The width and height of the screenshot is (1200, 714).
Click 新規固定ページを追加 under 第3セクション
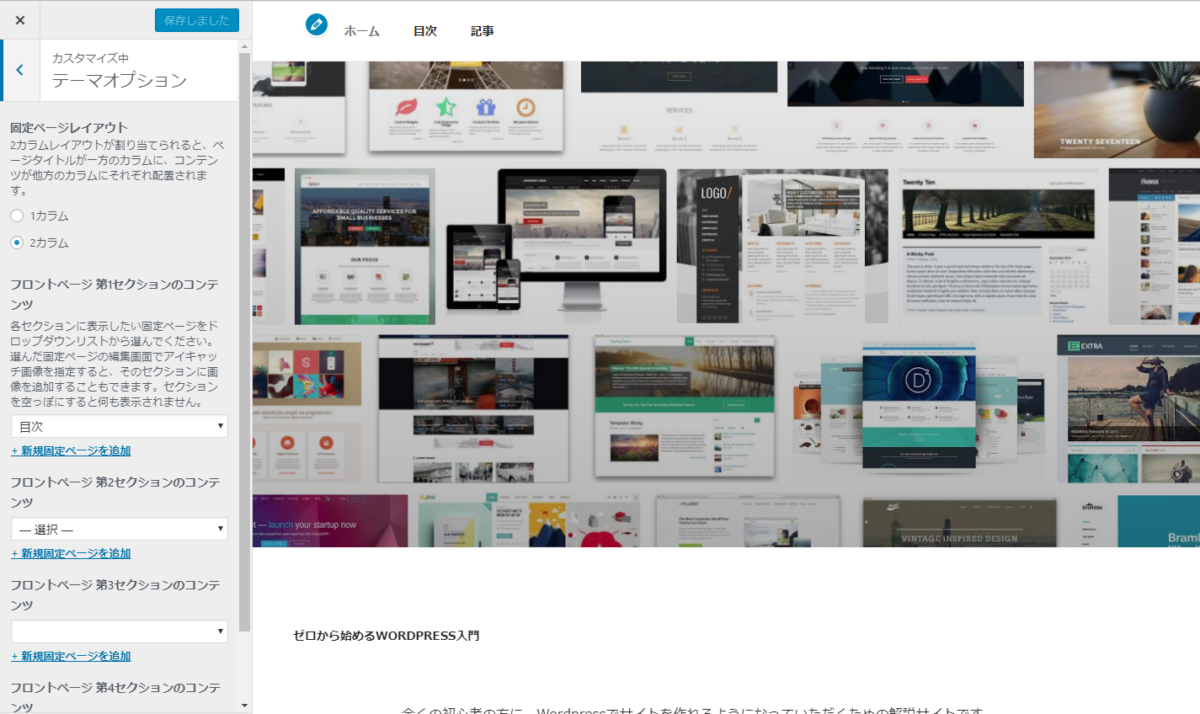pos(71,657)
